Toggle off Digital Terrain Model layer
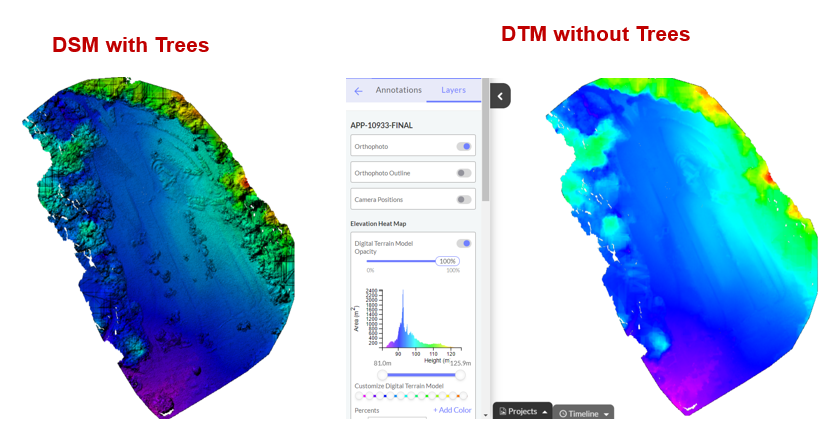The height and width of the screenshot is (440, 834). click(464, 243)
